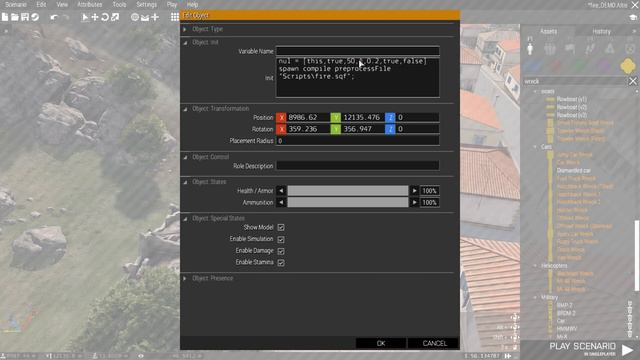640x360 pixels.
Task: Toggle the Enable Simulation checkbox
Action: click(281, 239)
